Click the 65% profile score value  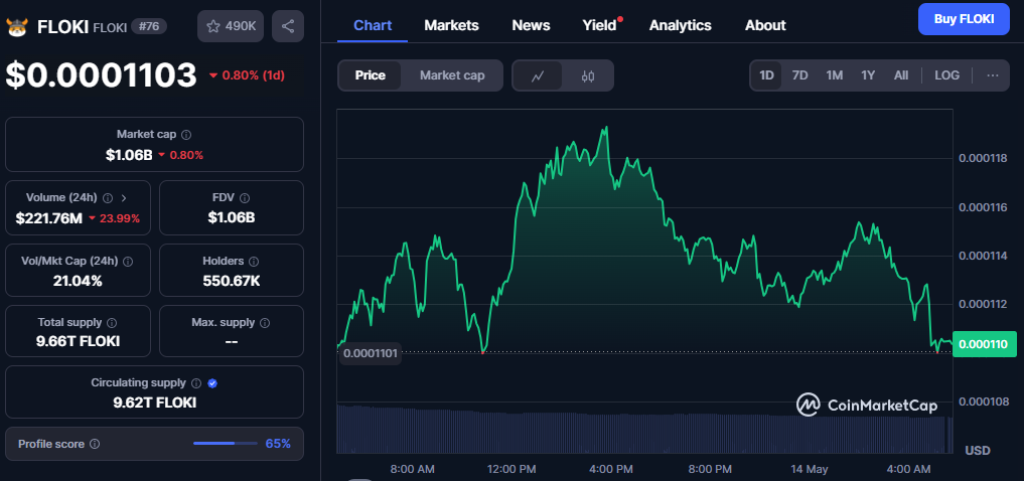point(278,444)
